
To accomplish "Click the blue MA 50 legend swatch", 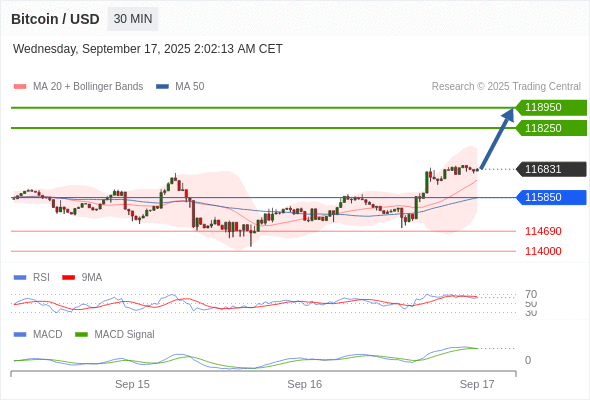I will click(x=162, y=87).
